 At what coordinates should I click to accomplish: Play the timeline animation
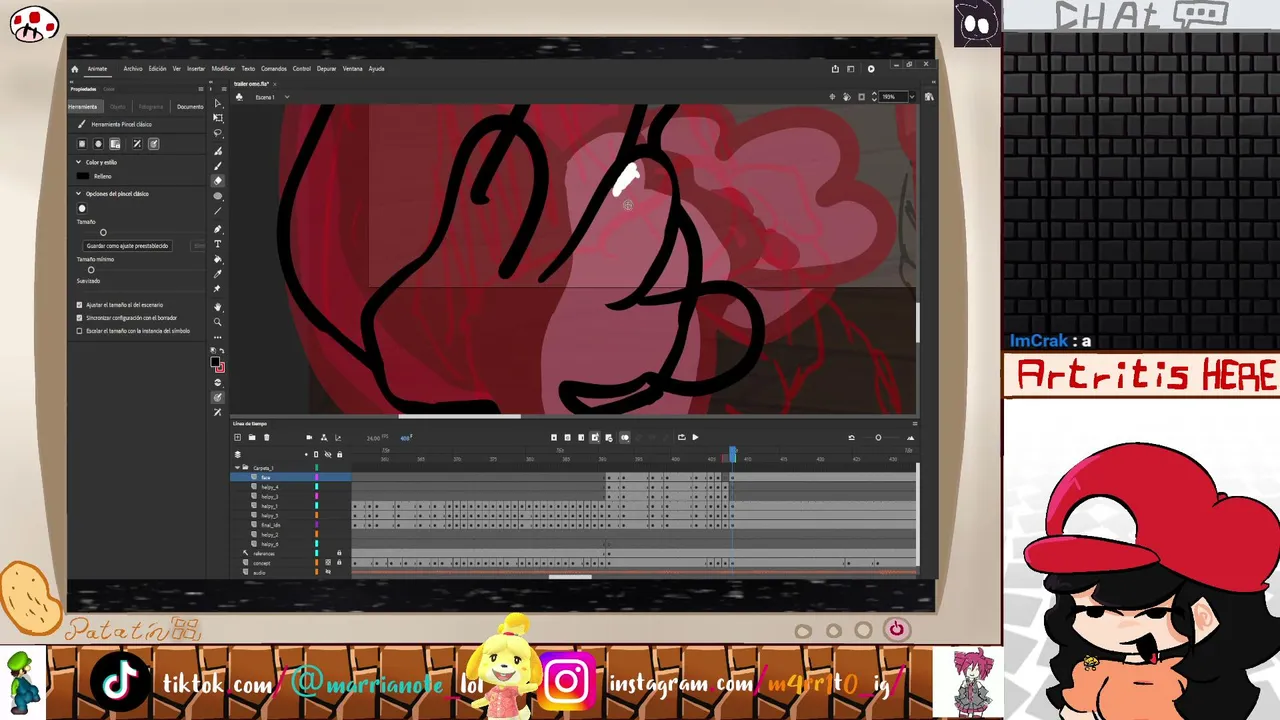[x=695, y=437]
